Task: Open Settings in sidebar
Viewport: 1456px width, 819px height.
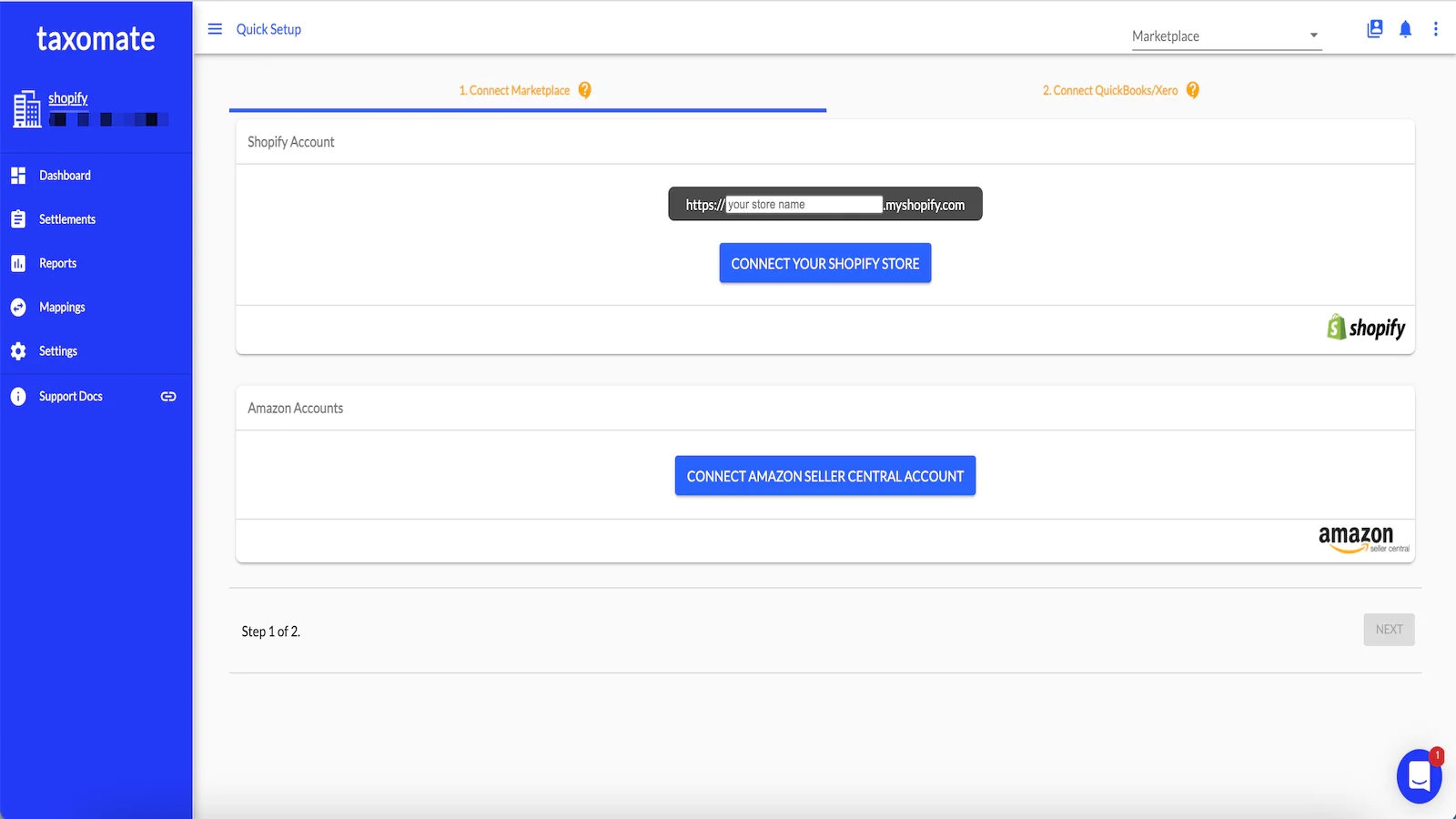Action: pos(96,351)
